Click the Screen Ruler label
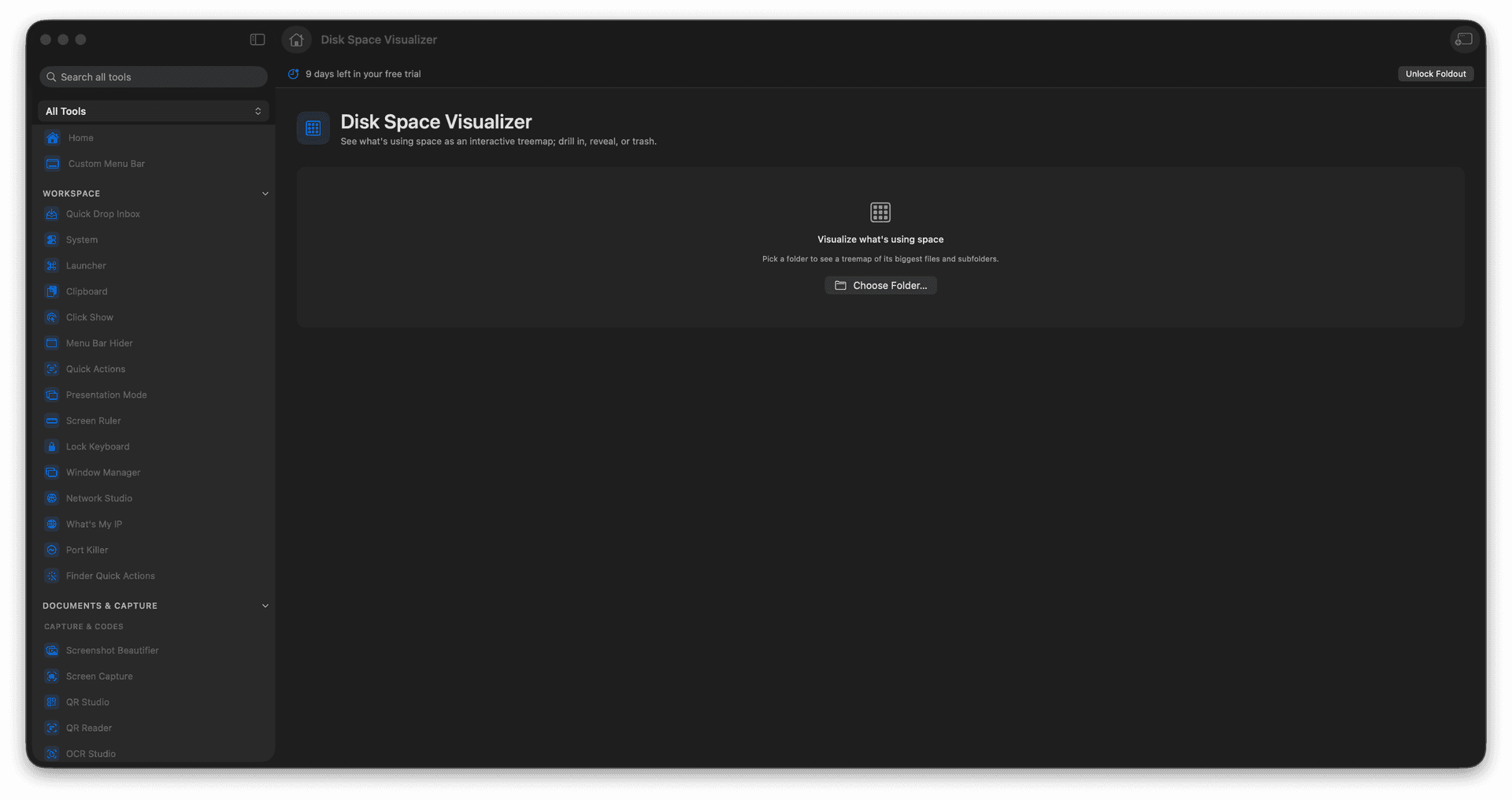The image size is (1512, 800). [x=94, y=421]
